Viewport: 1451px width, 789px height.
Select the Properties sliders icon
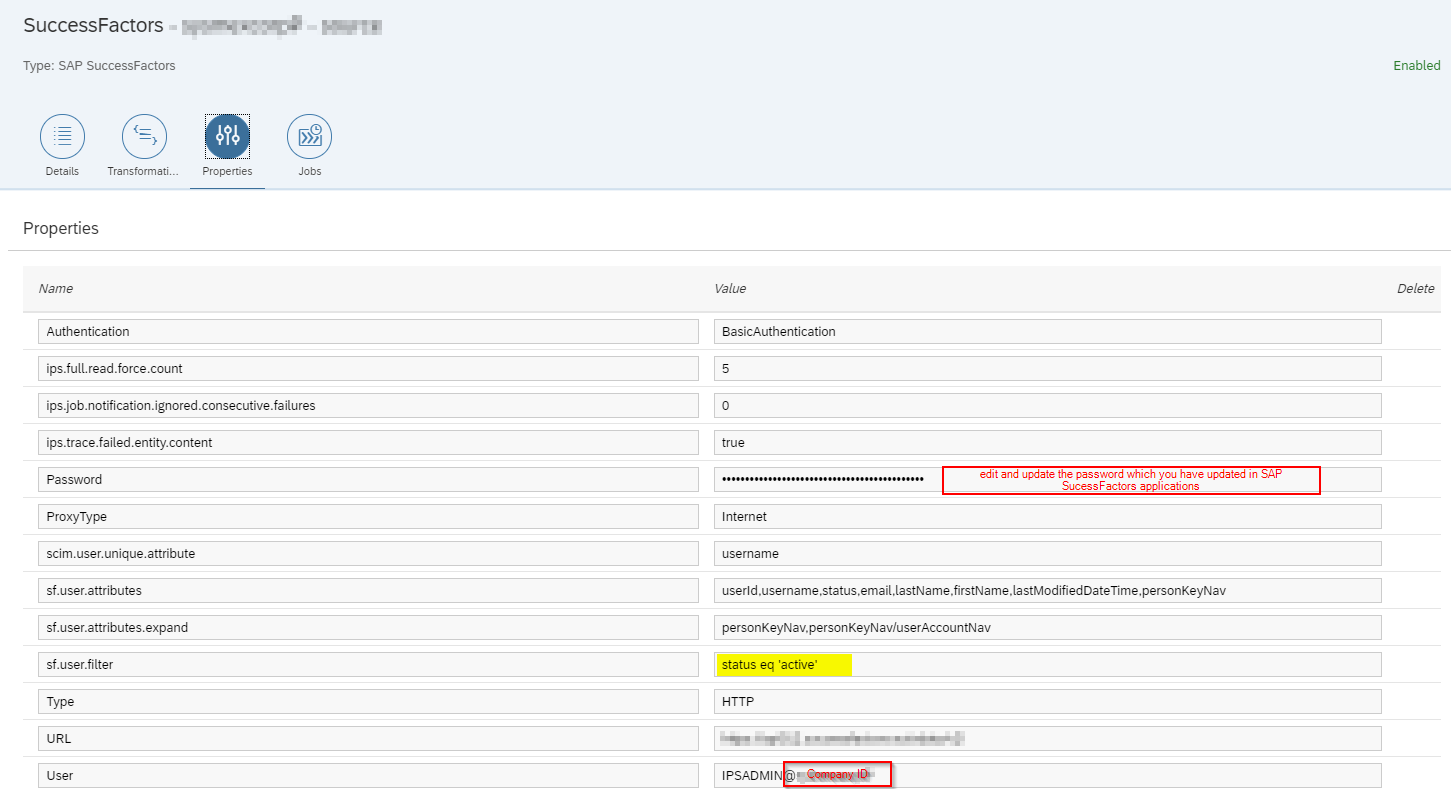[227, 136]
